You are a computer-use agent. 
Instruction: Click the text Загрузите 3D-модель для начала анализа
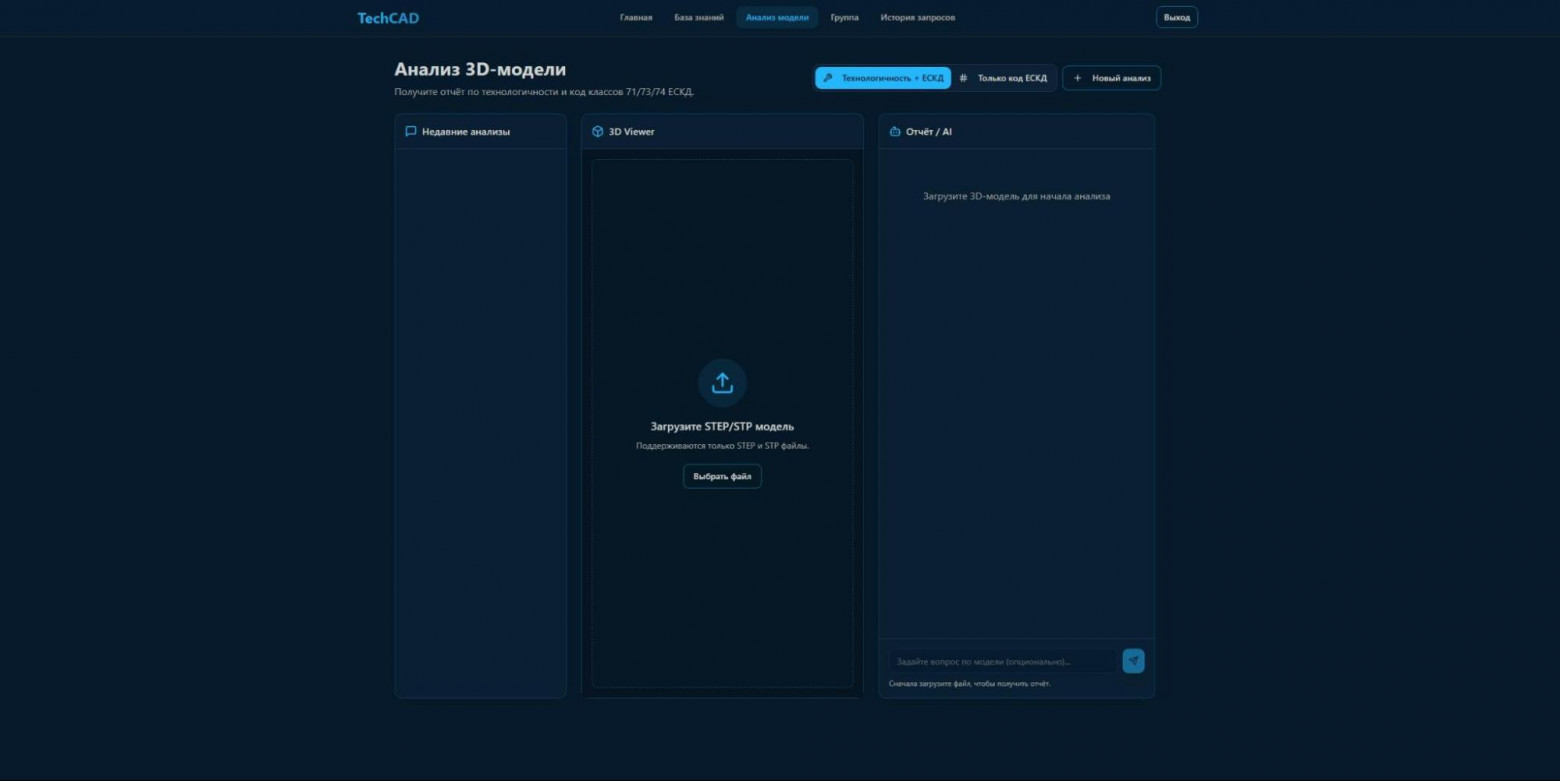1016,196
